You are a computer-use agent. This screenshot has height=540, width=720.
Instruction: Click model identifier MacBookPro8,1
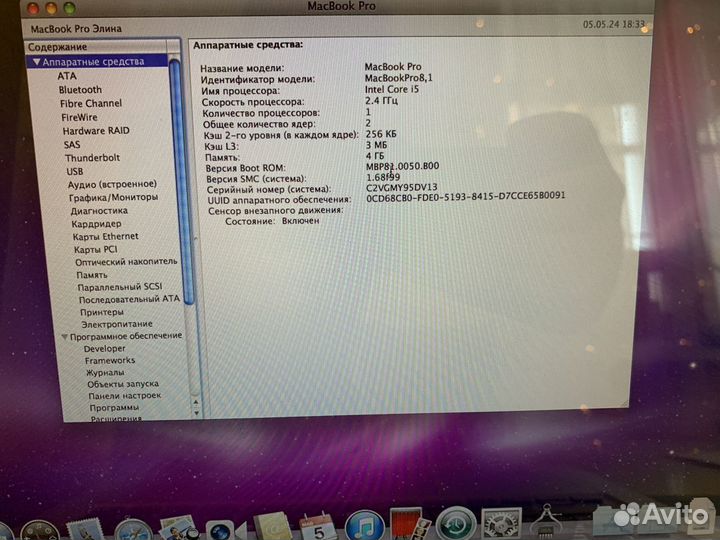[399, 78]
